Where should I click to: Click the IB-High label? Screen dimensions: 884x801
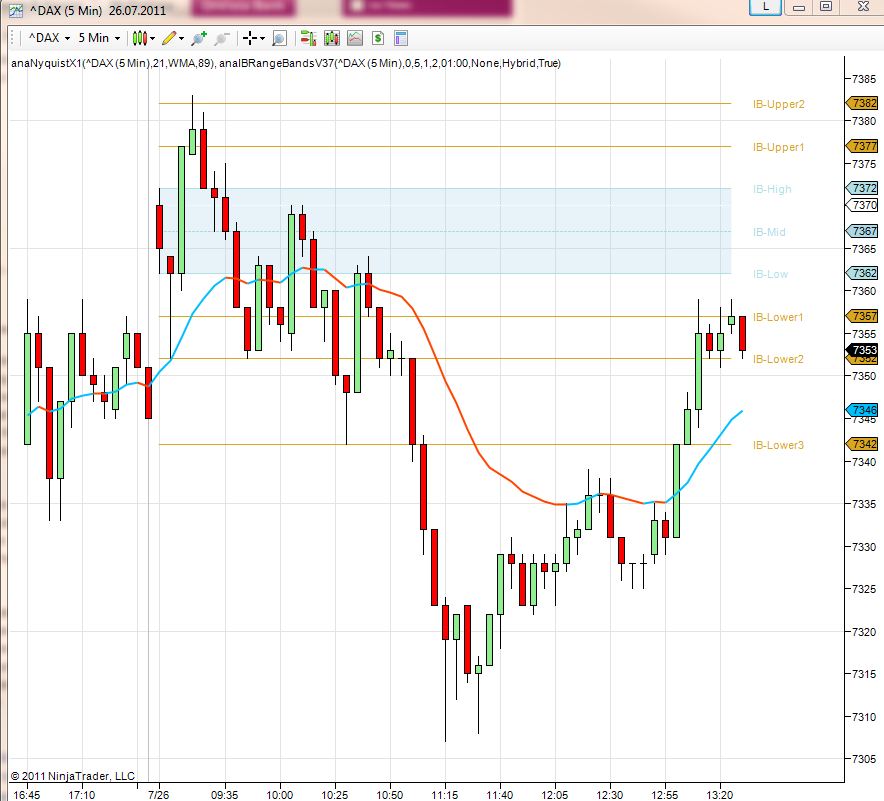pos(772,189)
